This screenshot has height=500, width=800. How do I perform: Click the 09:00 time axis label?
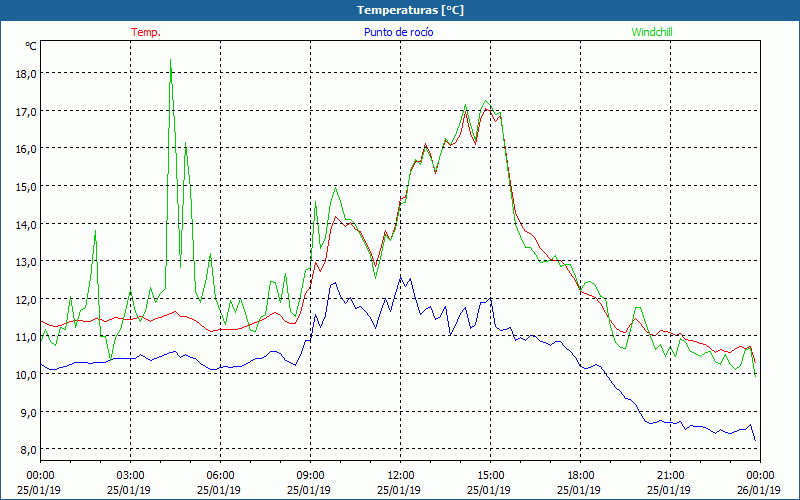click(310, 476)
